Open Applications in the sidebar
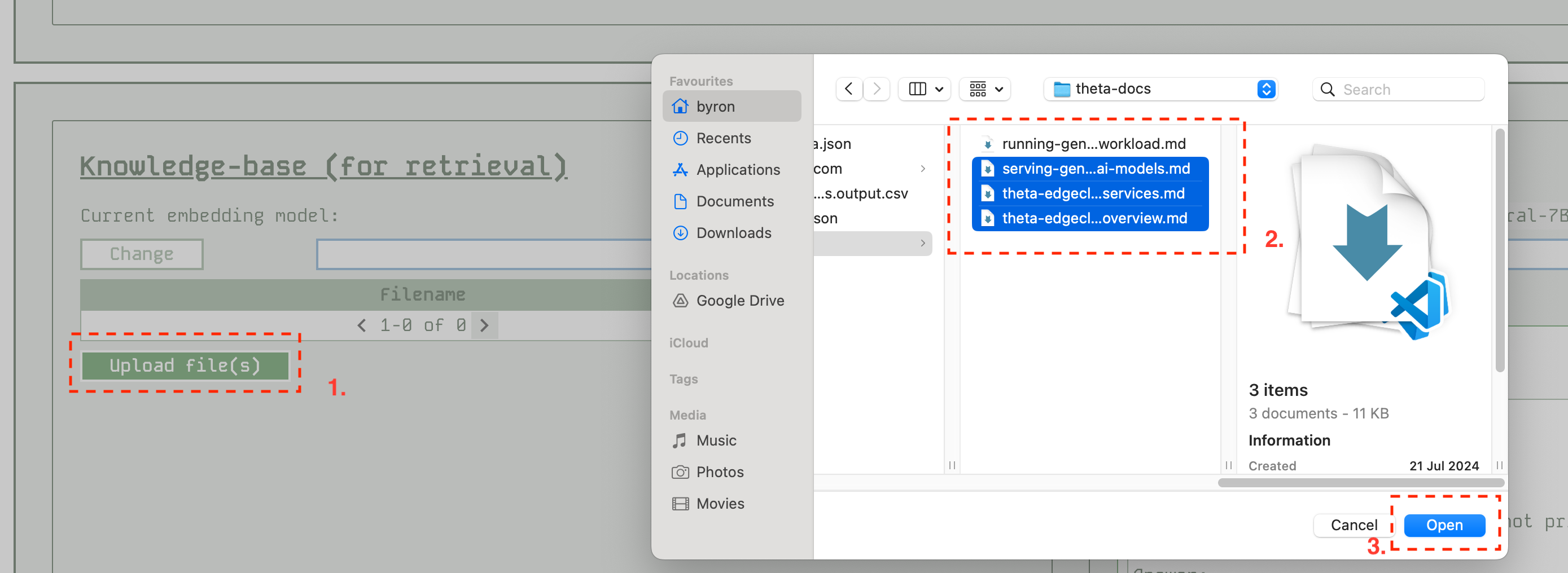This screenshot has height=573, width=1568. coord(738,170)
